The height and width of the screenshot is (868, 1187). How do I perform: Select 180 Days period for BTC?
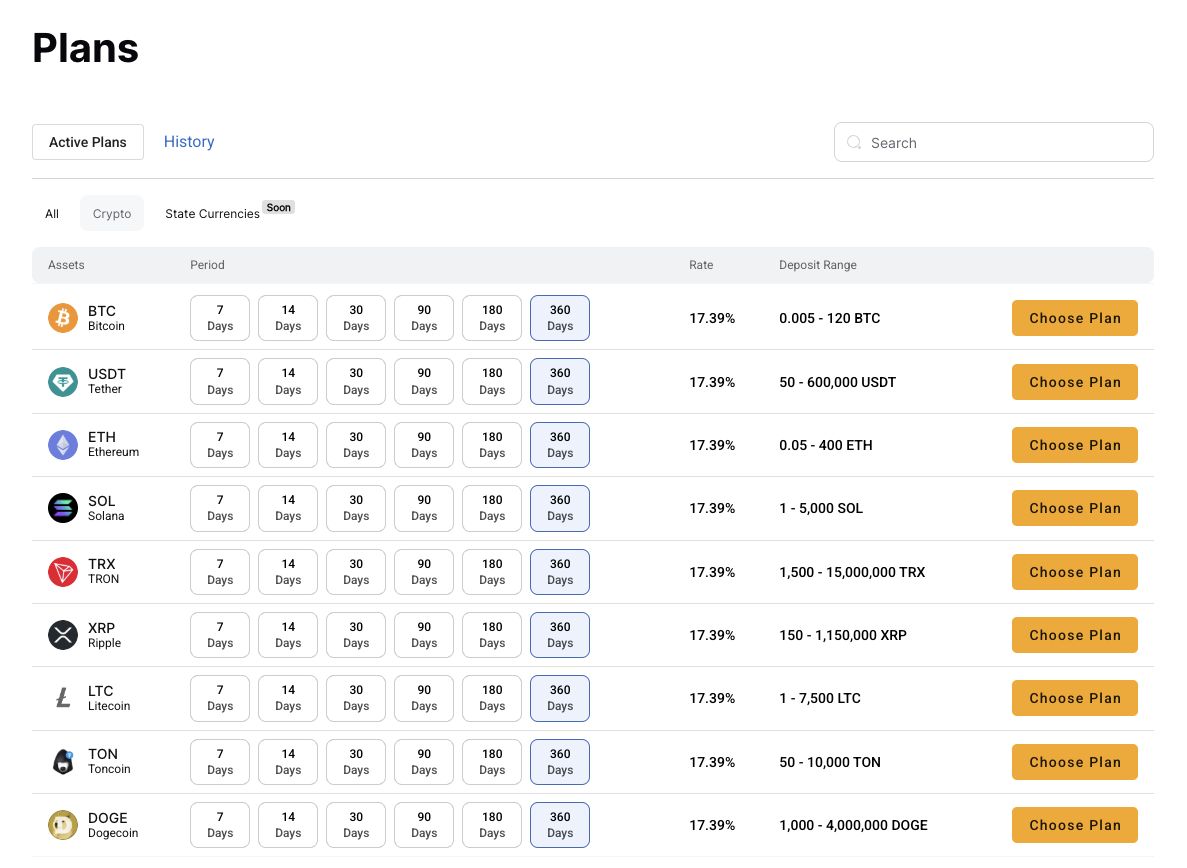492,318
